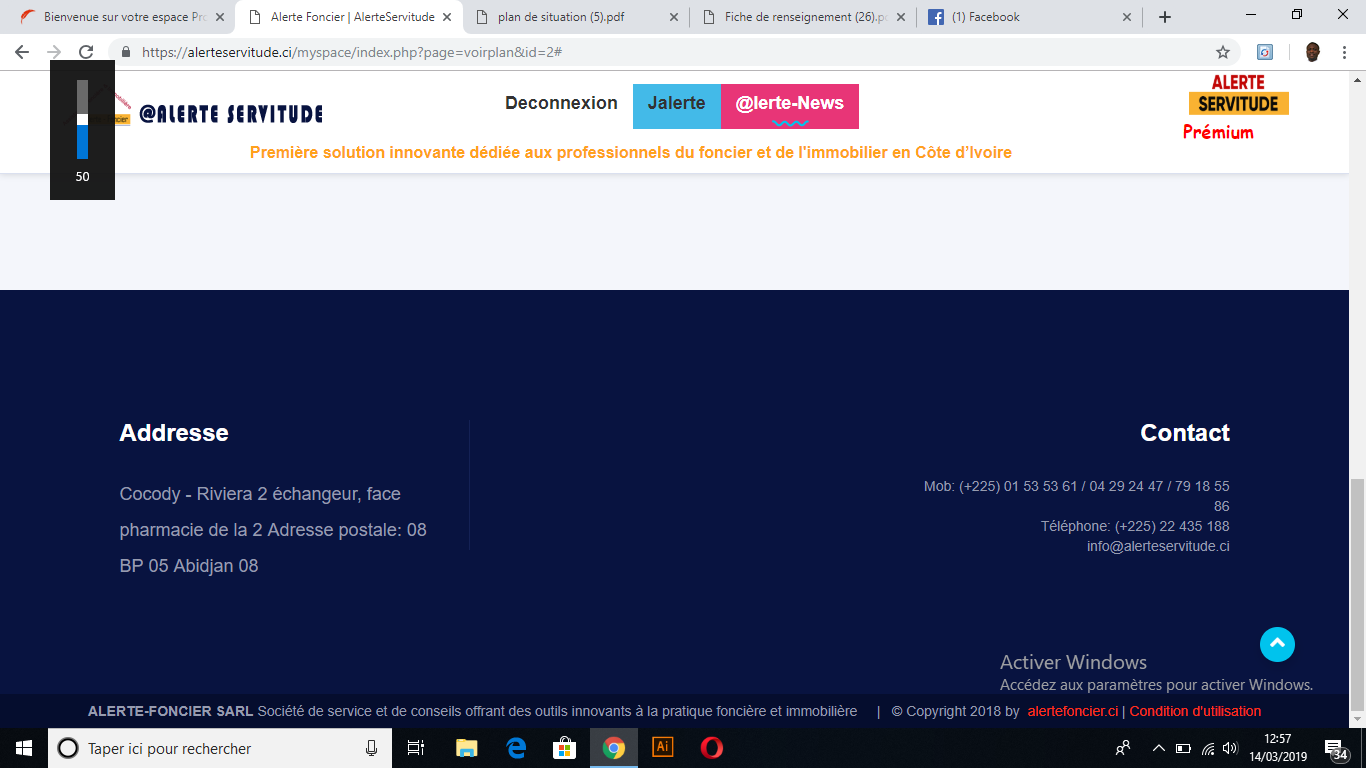Click the Chrome profile avatar icon
Viewport: 1366px width, 768px height.
[1312, 52]
